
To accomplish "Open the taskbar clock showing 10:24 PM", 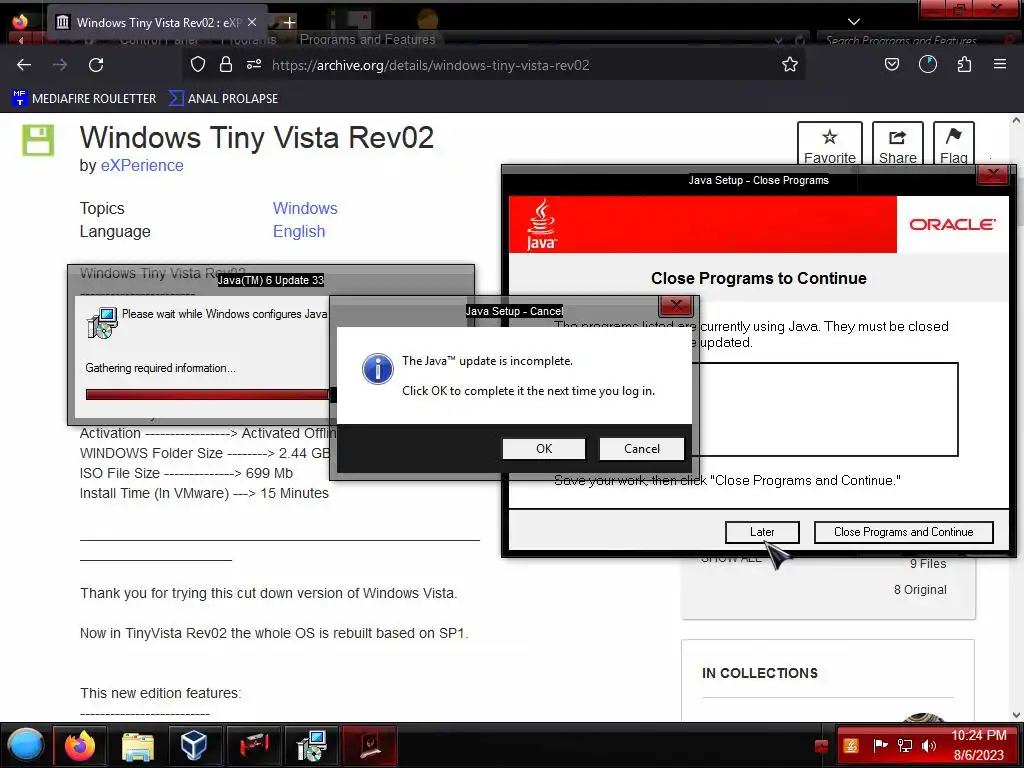I will click(978, 745).
